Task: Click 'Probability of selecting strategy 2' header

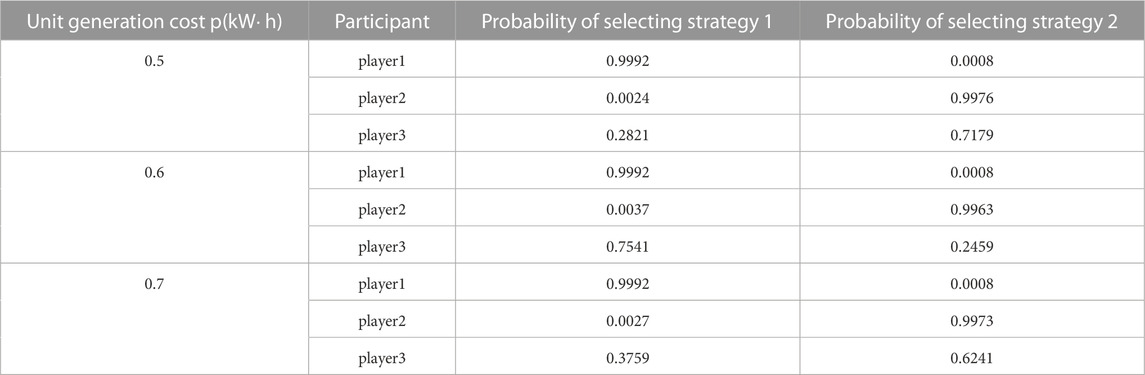Action: [x=971, y=21]
